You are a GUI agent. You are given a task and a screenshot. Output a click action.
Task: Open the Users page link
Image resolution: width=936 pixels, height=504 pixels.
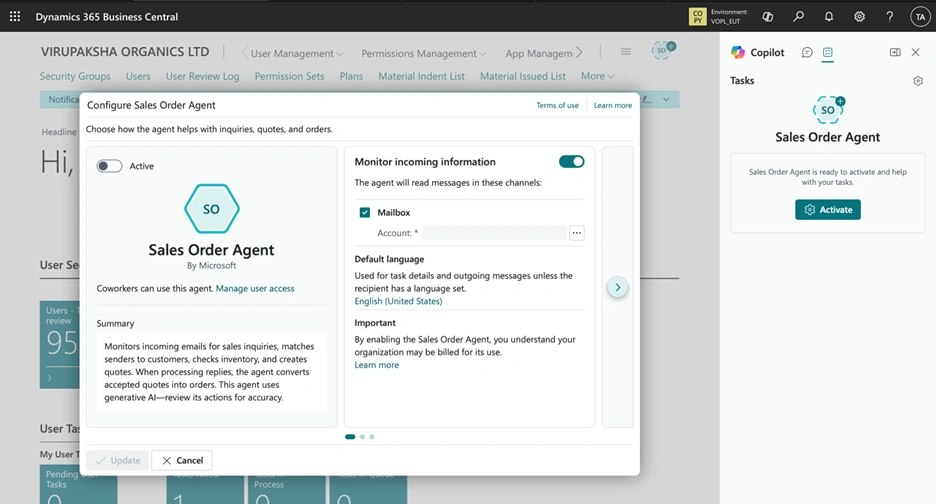pyautogui.click(x=138, y=76)
